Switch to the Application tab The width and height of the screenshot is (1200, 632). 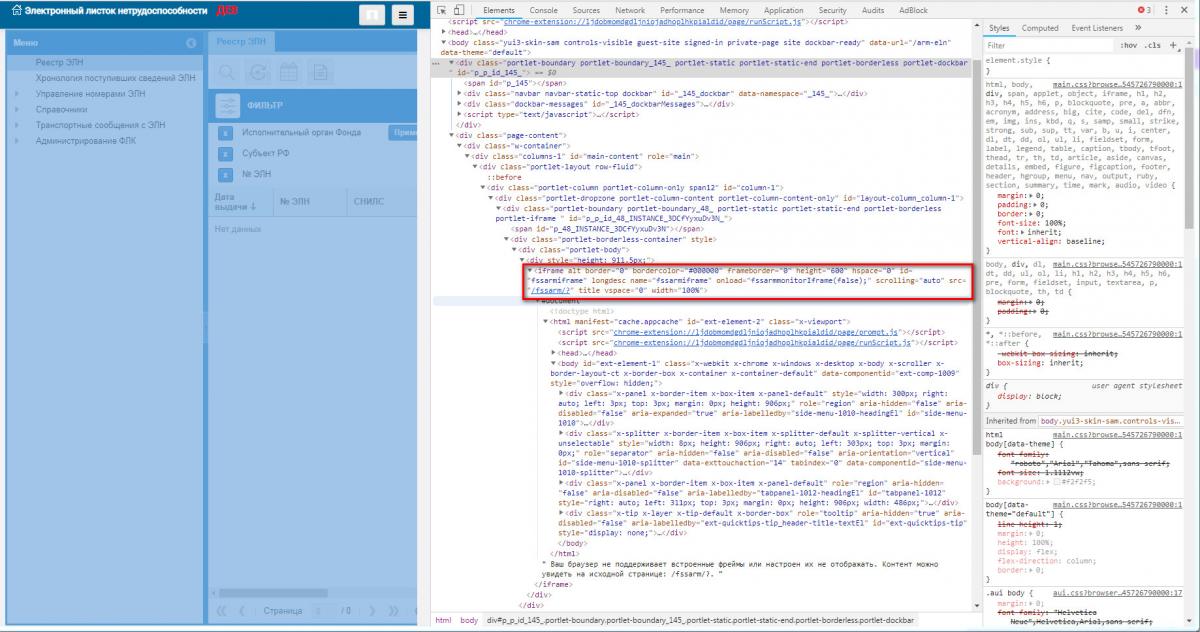click(x=783, y=10)
